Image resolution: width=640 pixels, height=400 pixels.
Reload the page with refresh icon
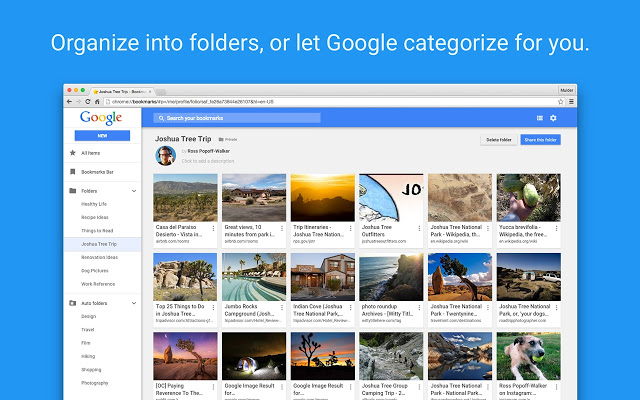tap(88, 102)
